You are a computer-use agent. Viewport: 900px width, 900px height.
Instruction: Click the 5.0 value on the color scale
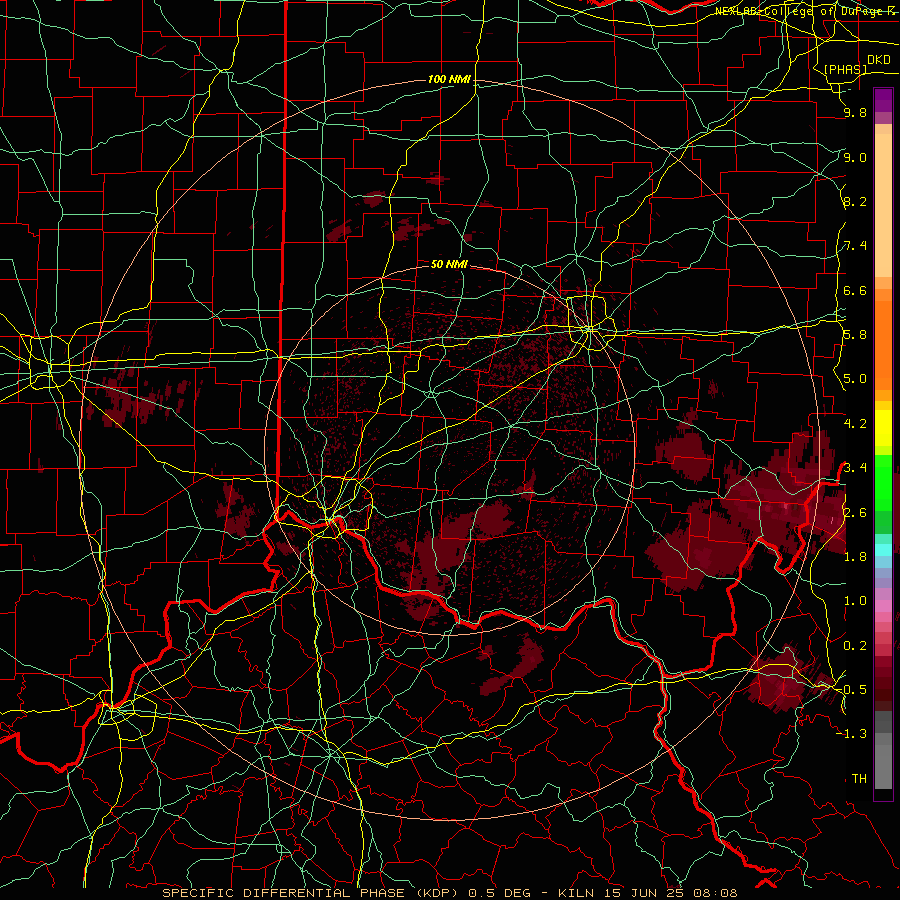click(855, 379)
